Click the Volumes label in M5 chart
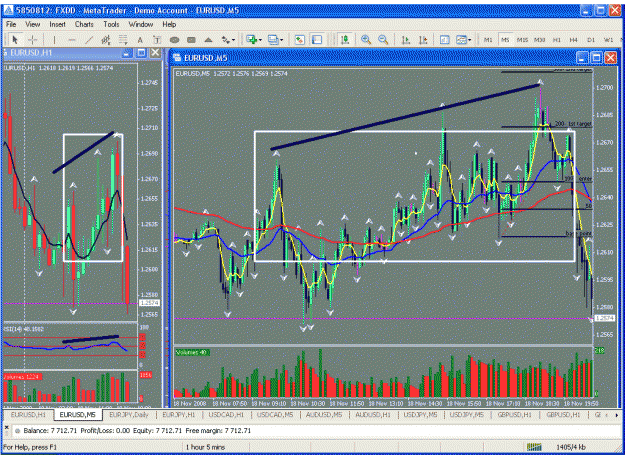Image resolution: width=625 pixels, height=455 pixels. coord(193,352)
